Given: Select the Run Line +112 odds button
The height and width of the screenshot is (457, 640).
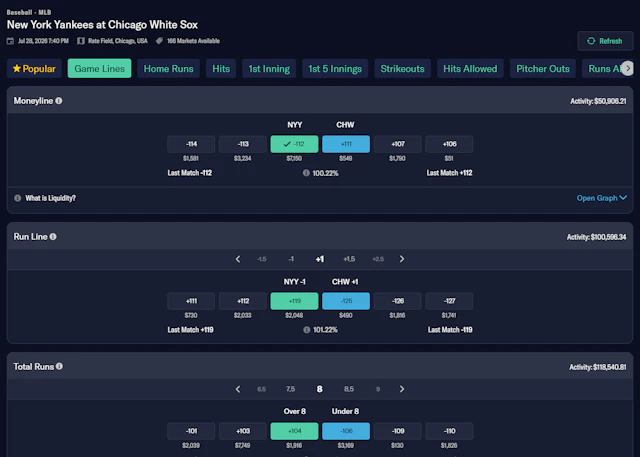Looking at the screenshot, I should (243, 301).
